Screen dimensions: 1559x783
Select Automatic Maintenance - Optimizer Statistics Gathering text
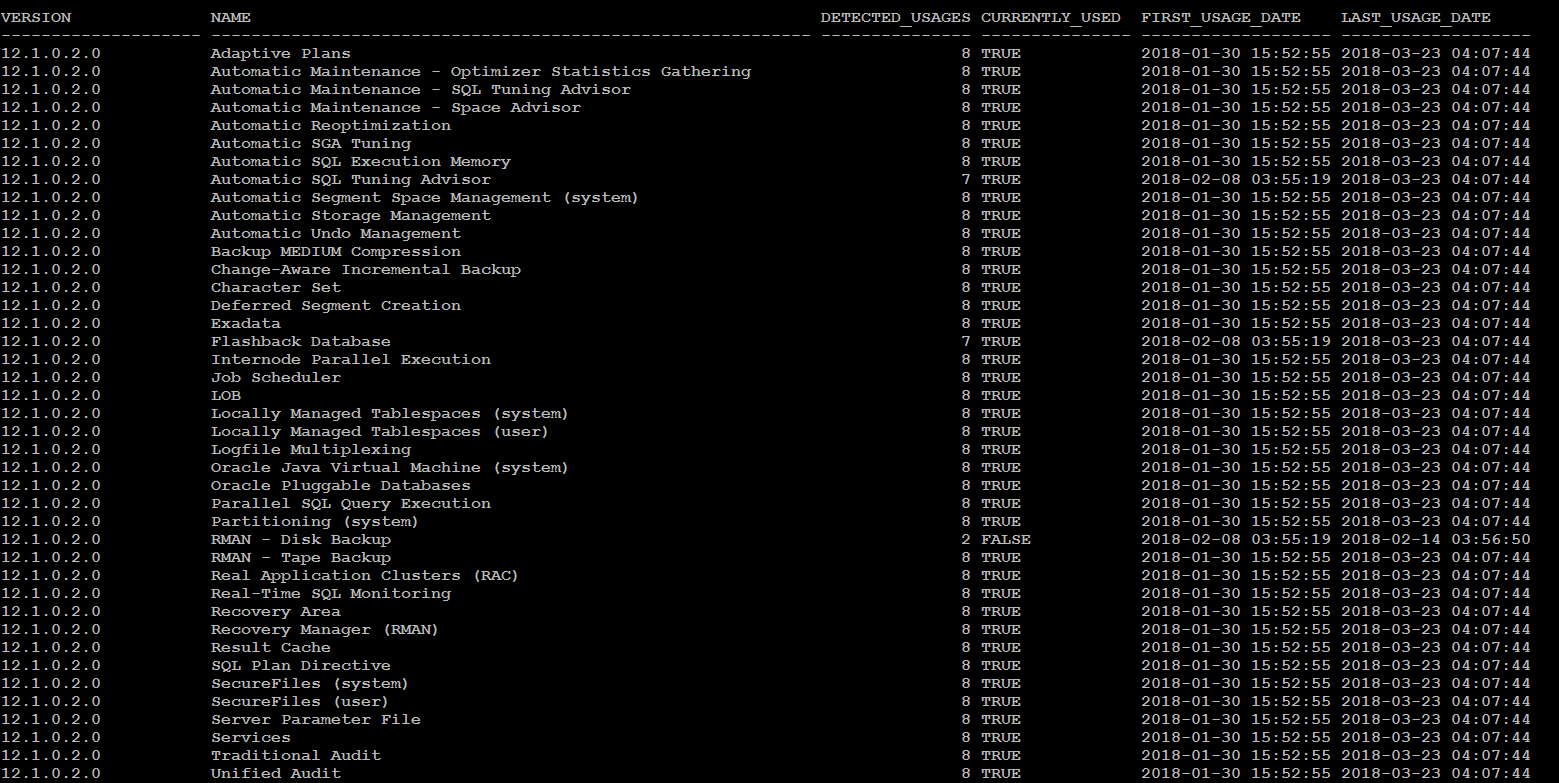[481, 71]
